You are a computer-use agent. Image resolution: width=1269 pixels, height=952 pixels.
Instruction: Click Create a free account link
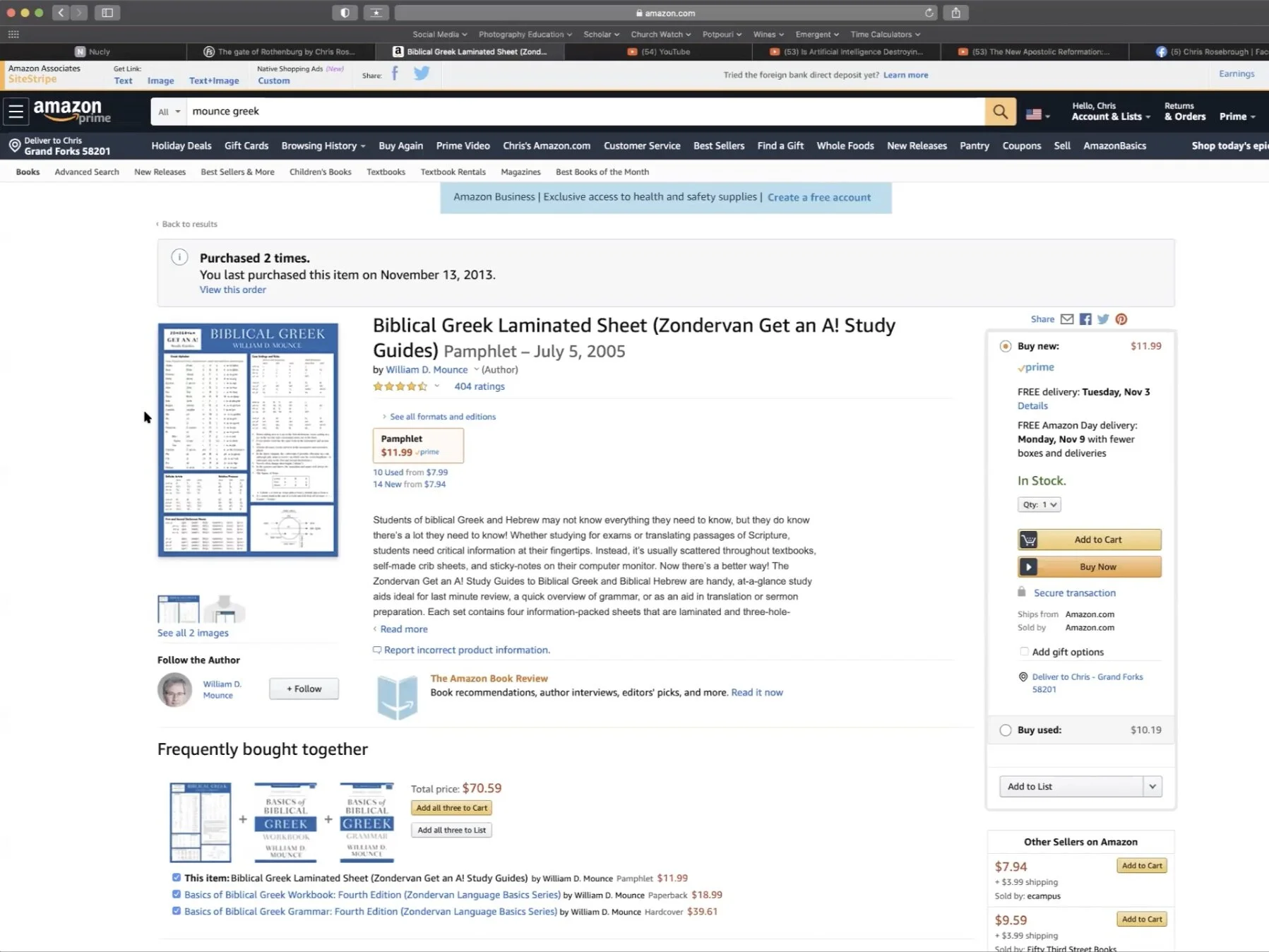click(819, 198)
